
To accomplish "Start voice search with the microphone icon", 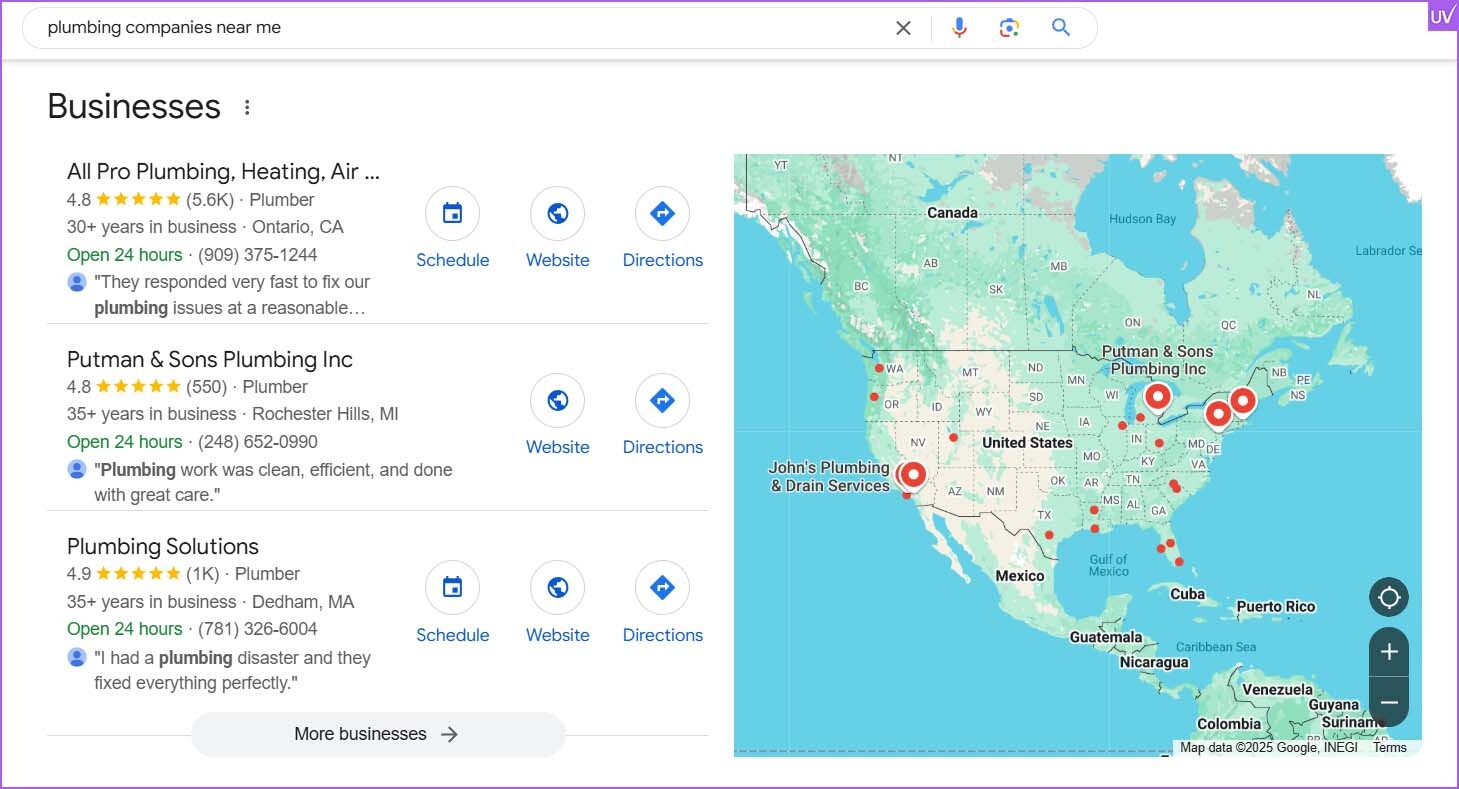I will point(959,28).
